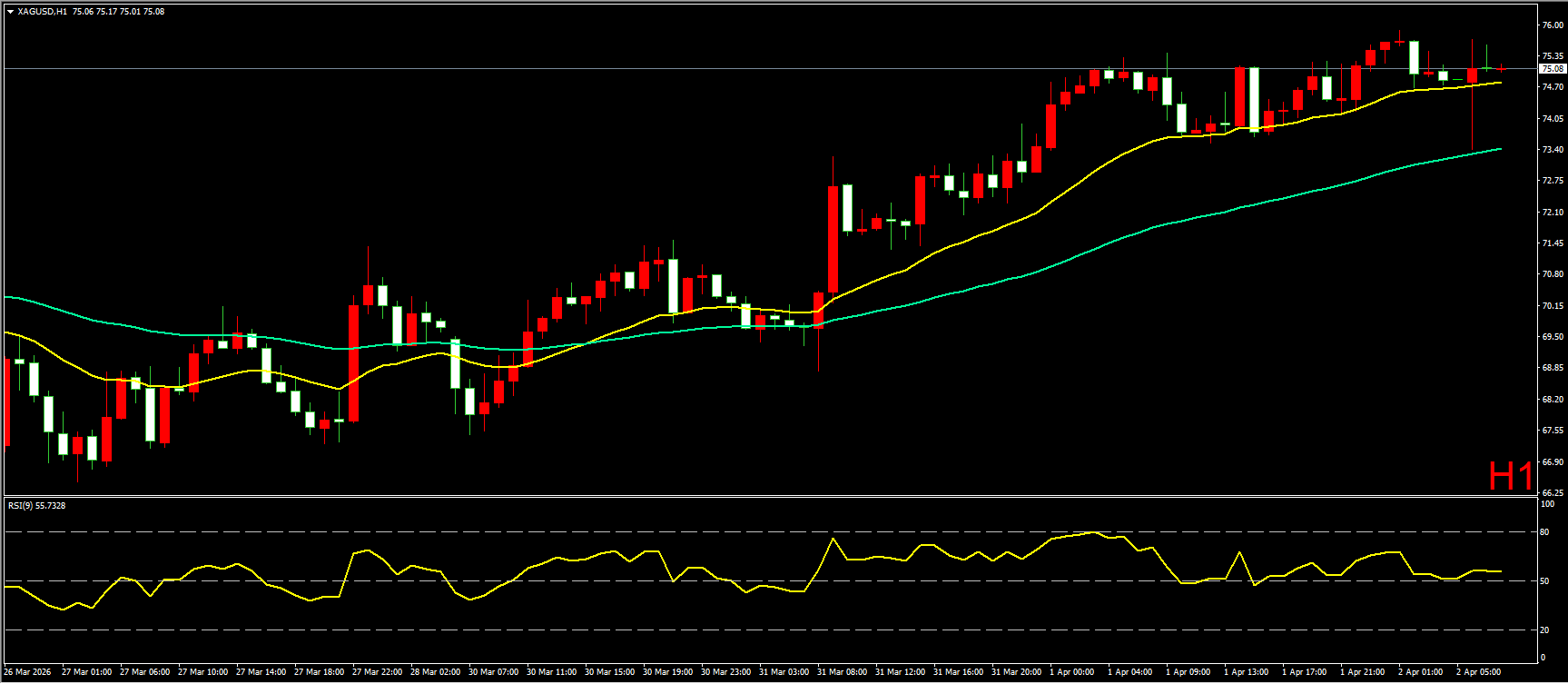Select the 27 Mar 22:00 time label
The width and height of the screenshot is (1568, 684).
pyautogui.click(x=377, y=672)
